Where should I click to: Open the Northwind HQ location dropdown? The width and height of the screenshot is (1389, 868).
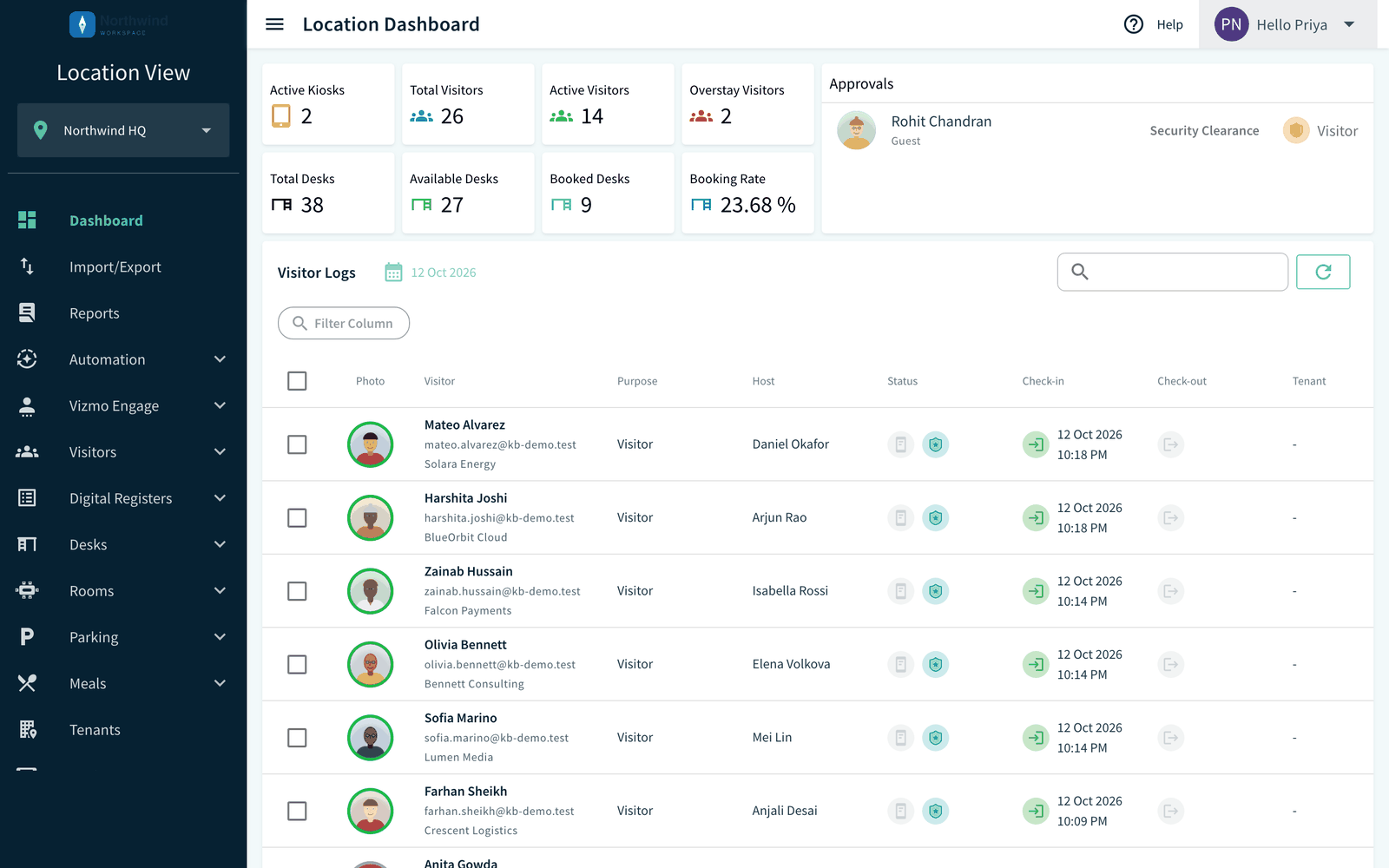[x=123, y=130]
